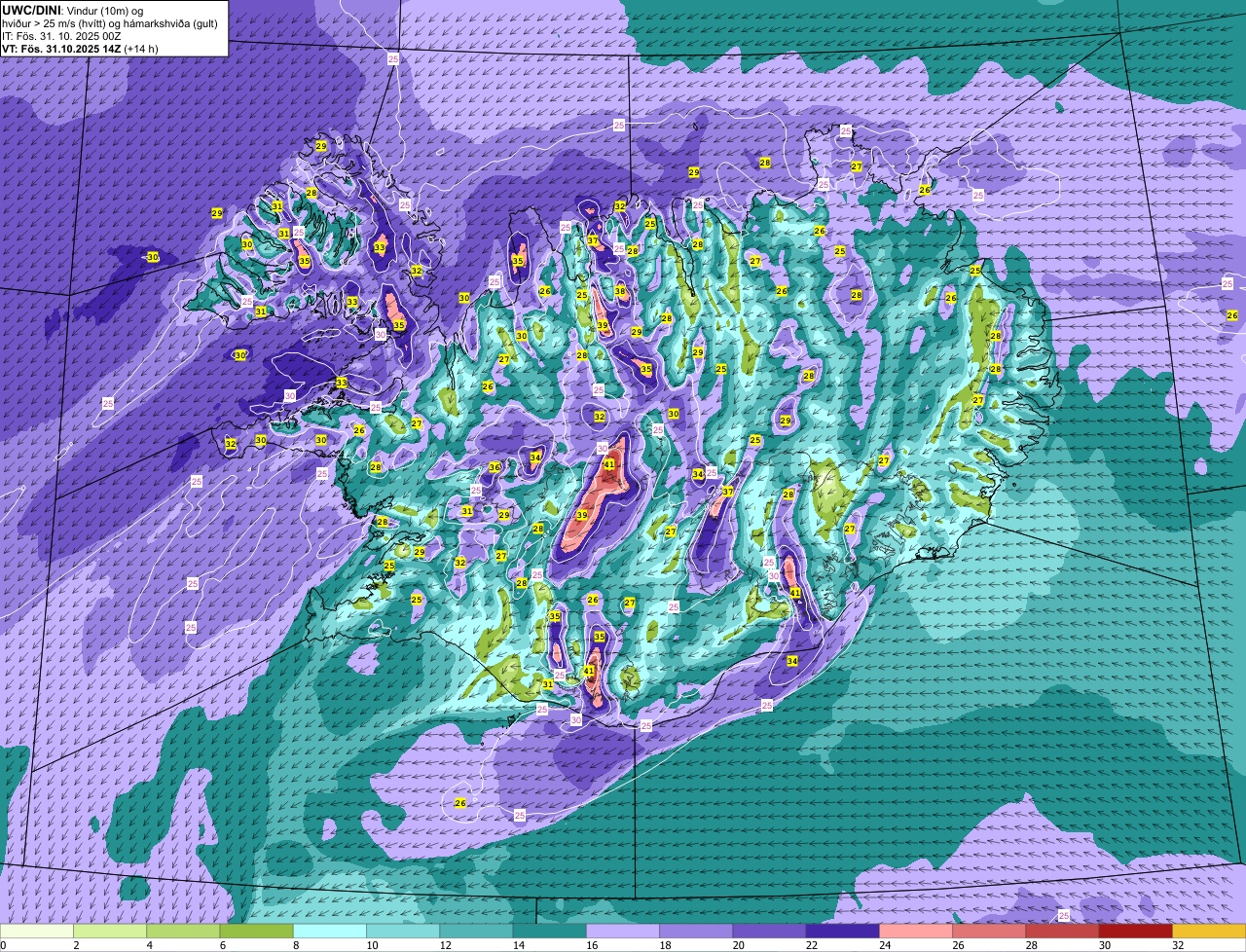Click color bar tick label 2
Screen dimensions: 1246x952
pyautogui.click(x=75, y=945)
